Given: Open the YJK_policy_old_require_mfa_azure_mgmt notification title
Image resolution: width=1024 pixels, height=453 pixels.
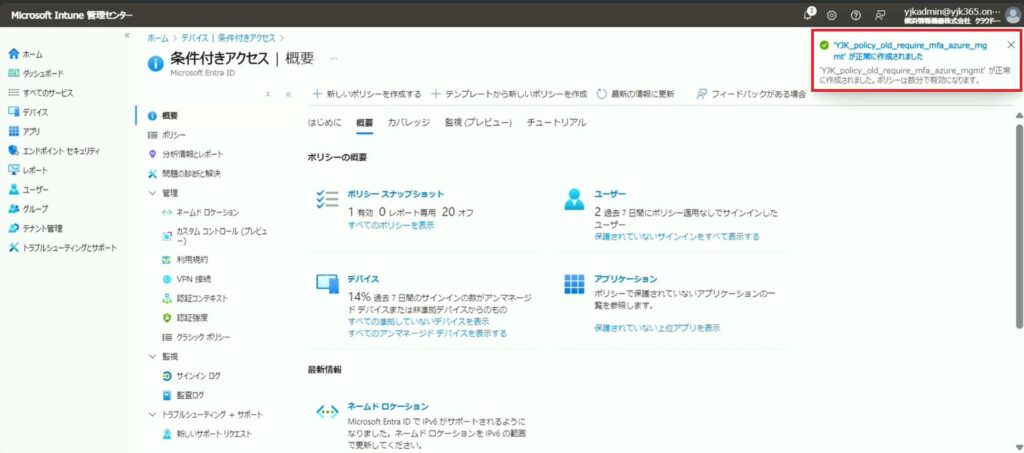Looking at the screenshot, I should click(x=910, y=51).
